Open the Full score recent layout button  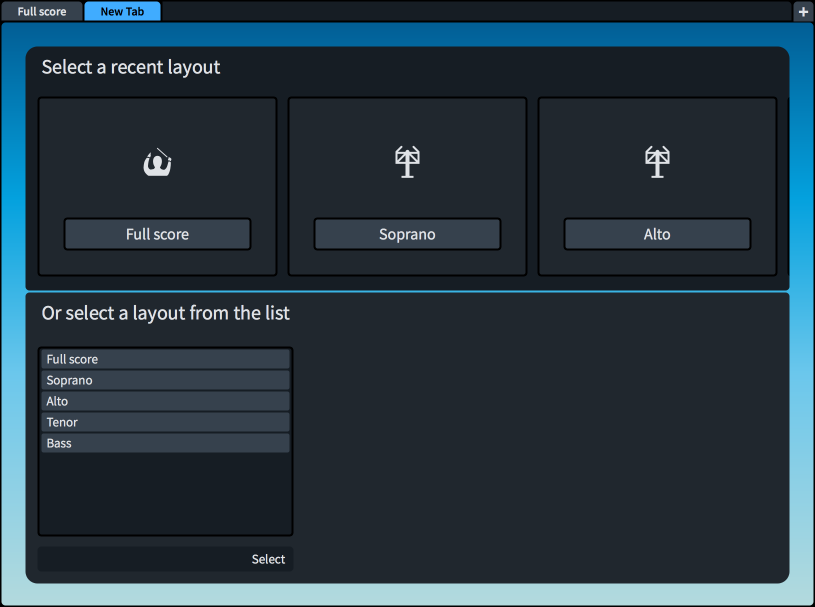coord(157,234)
